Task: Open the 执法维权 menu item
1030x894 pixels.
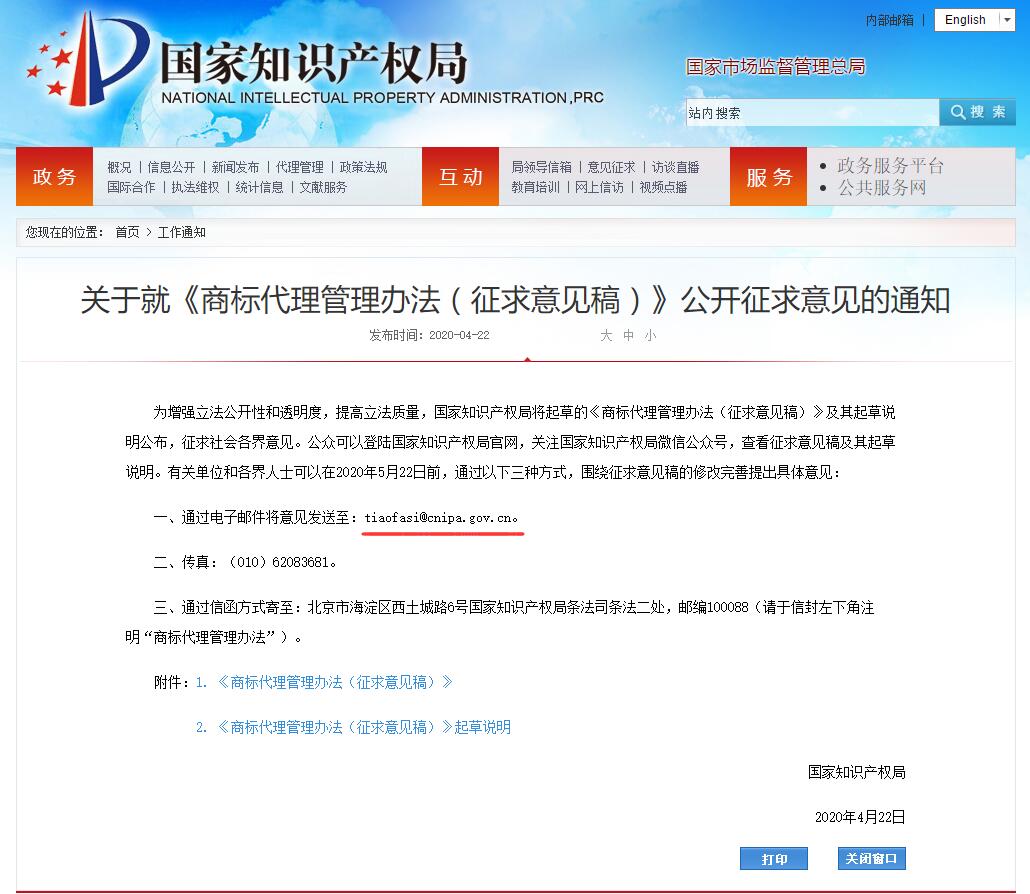Action: (x=195, y=187)
